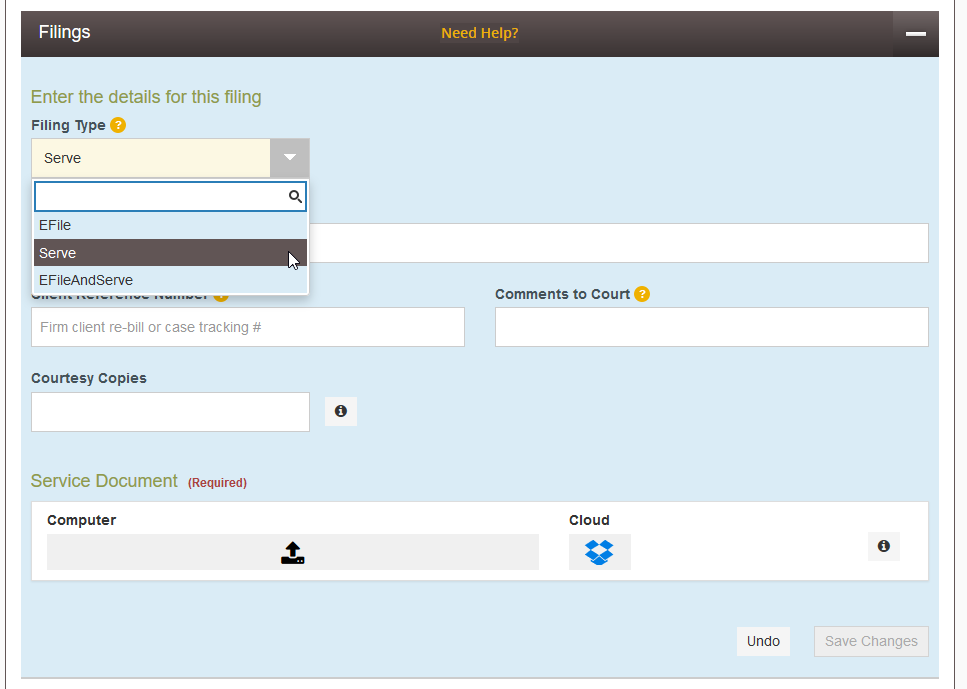The image size is (967, 689).
Task: Collapse the Filing Type dropdown arrow
Action: click(x=289, y=157)
